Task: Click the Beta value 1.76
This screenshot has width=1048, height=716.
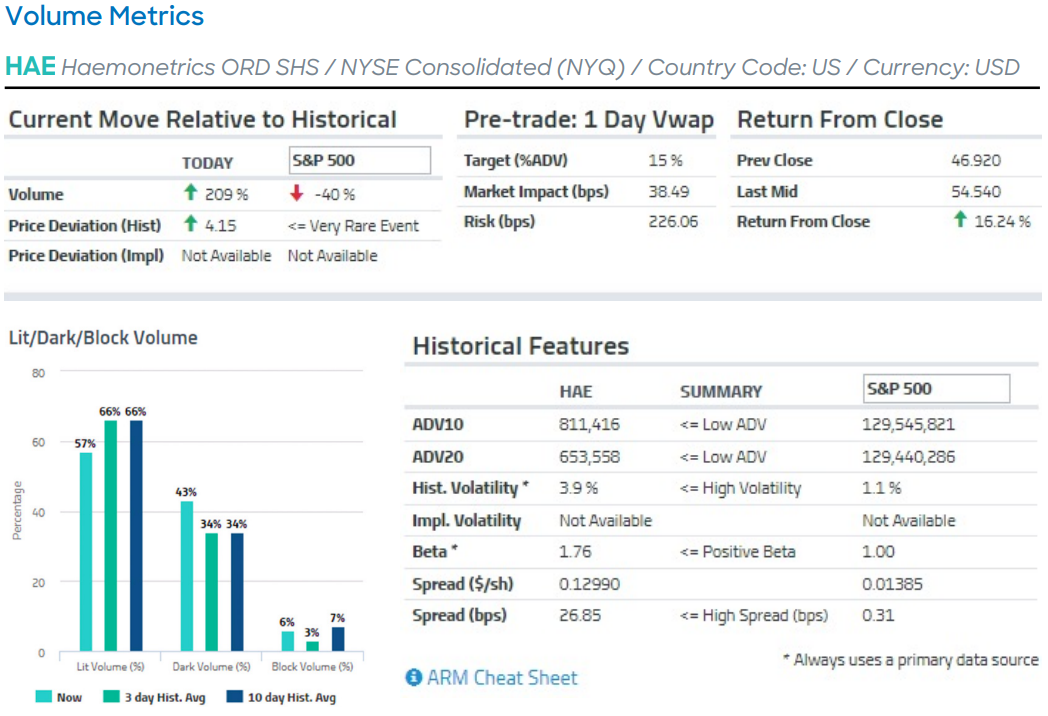Action: point(575,552)
